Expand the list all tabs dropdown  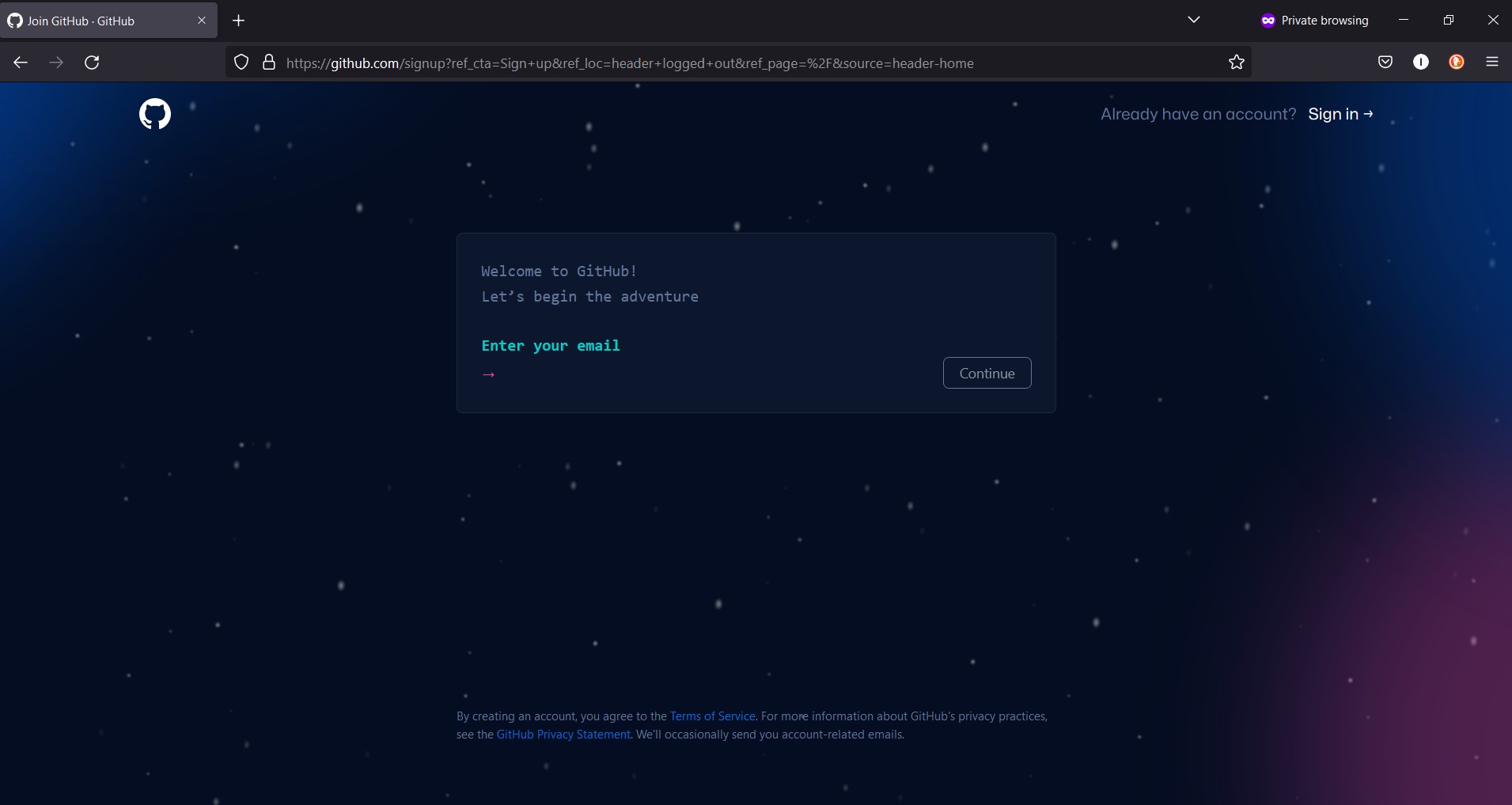click(x=1194, y=21)
